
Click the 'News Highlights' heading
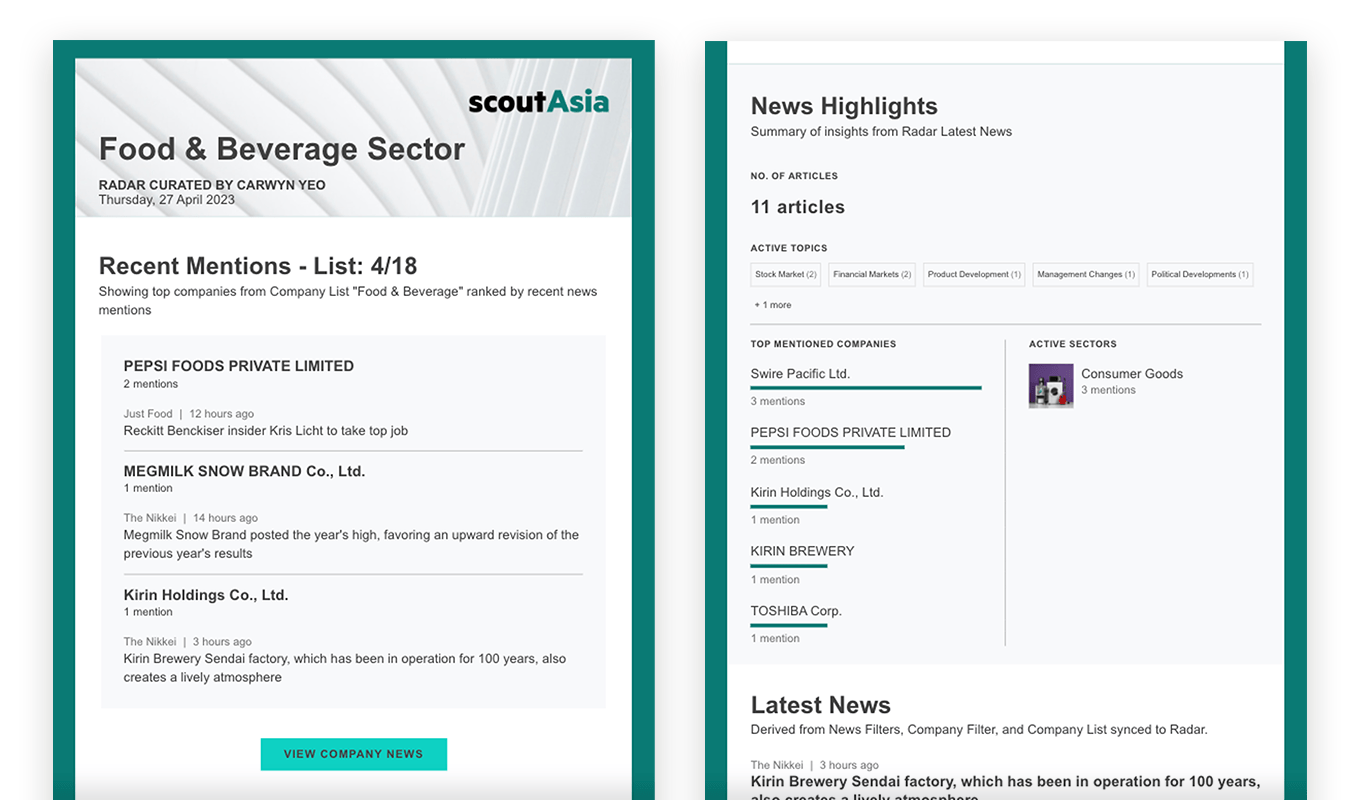pyautogui.click(x=844, y=106)
